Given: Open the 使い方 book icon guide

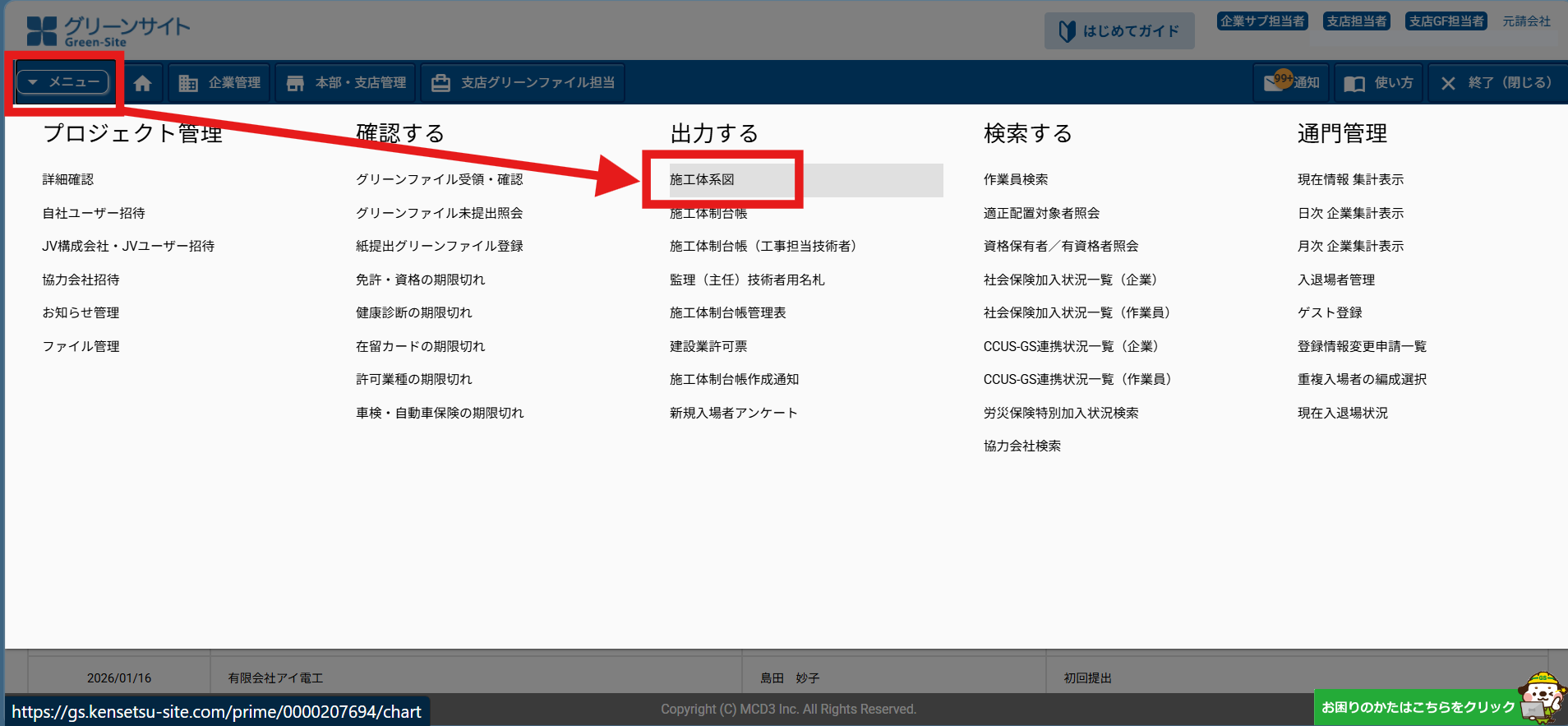Looking at the screenshot, I should [1354, 83].
